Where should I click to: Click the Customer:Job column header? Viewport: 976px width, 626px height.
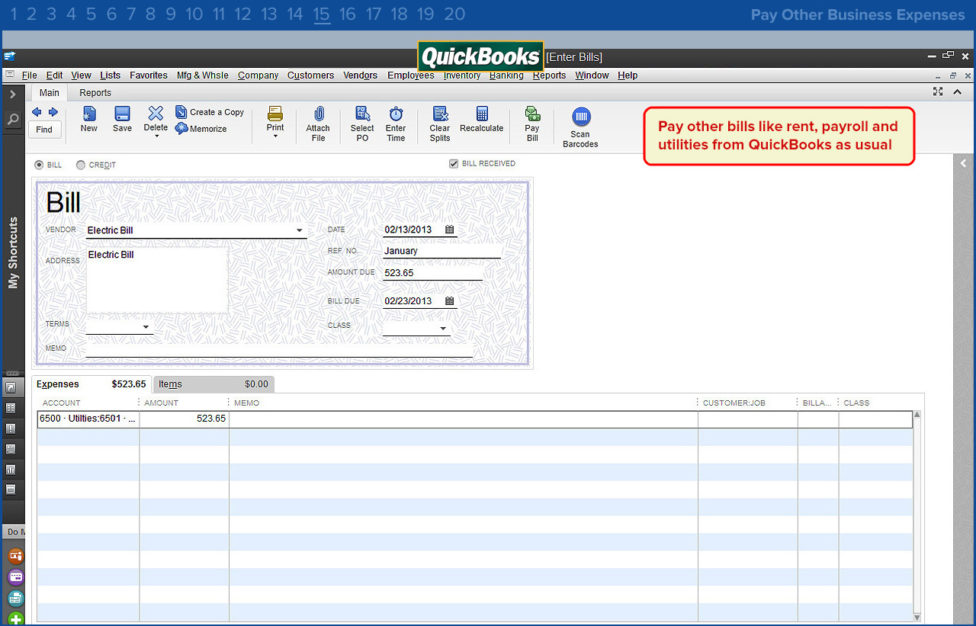click(734, 403)
